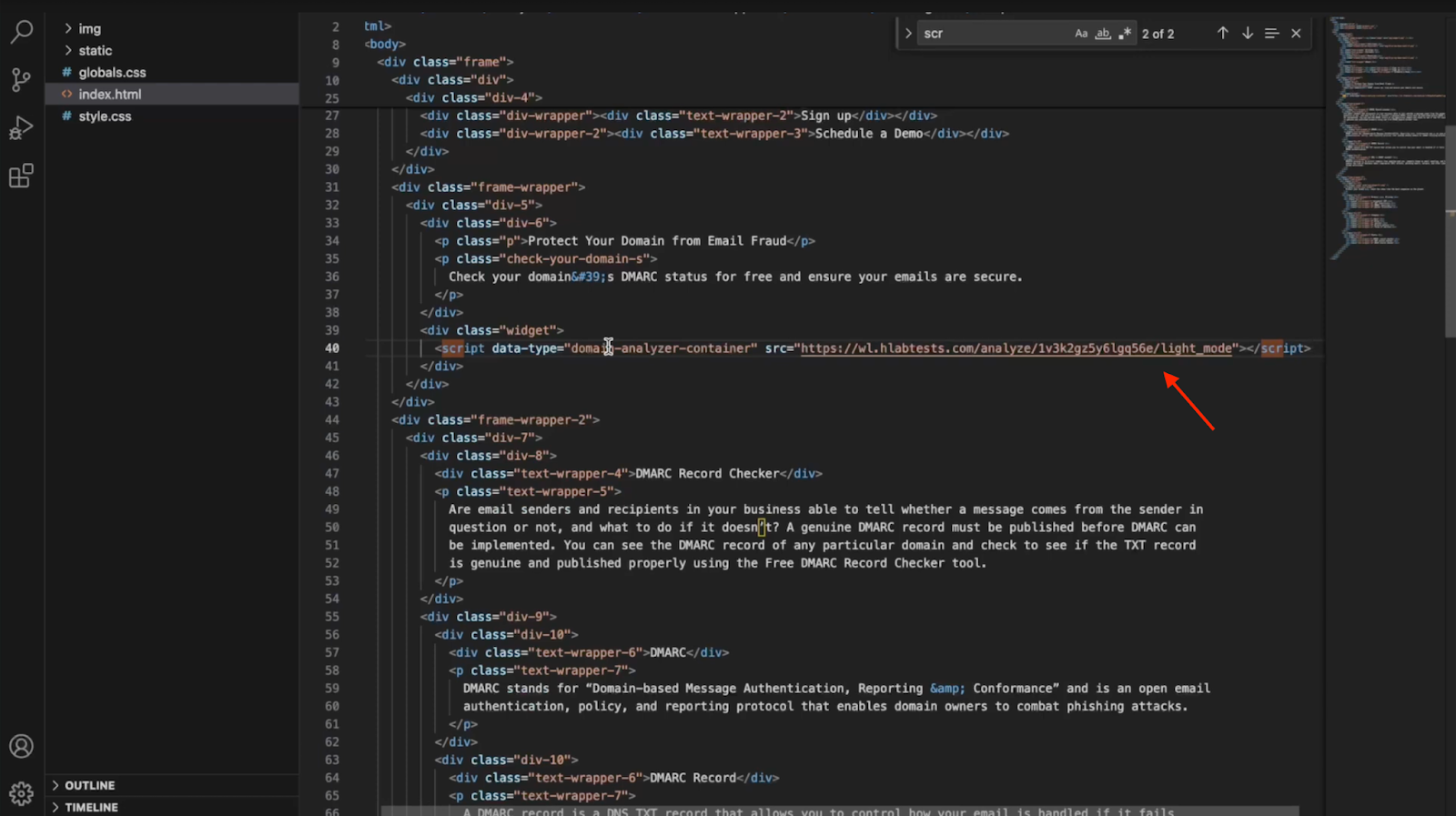Go to next search match arrow
The image size is (1456, 816).
point(1248,33)
